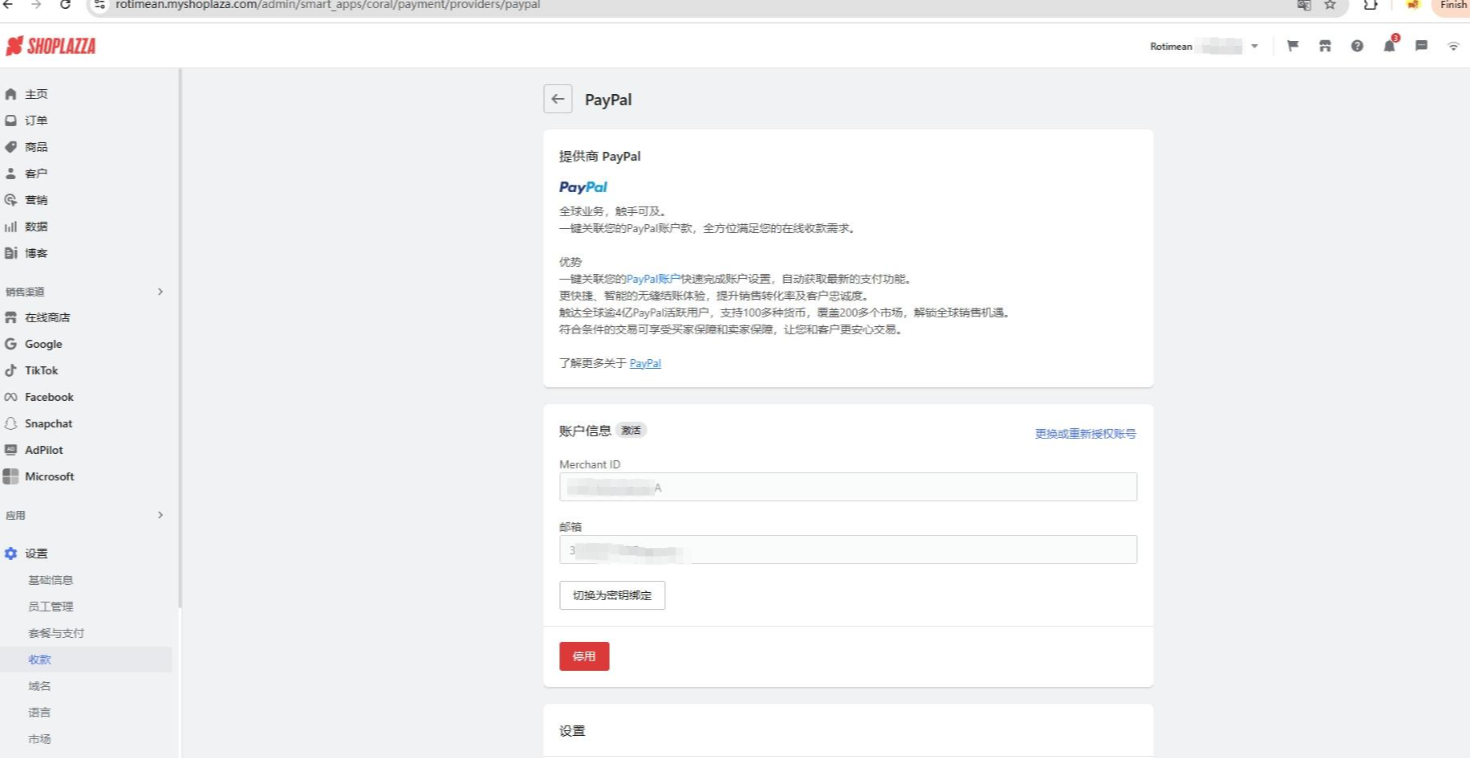This screenshot has width=1470, height=758.
Task: Click the help question mark icon
Action: click(1357, 46)
